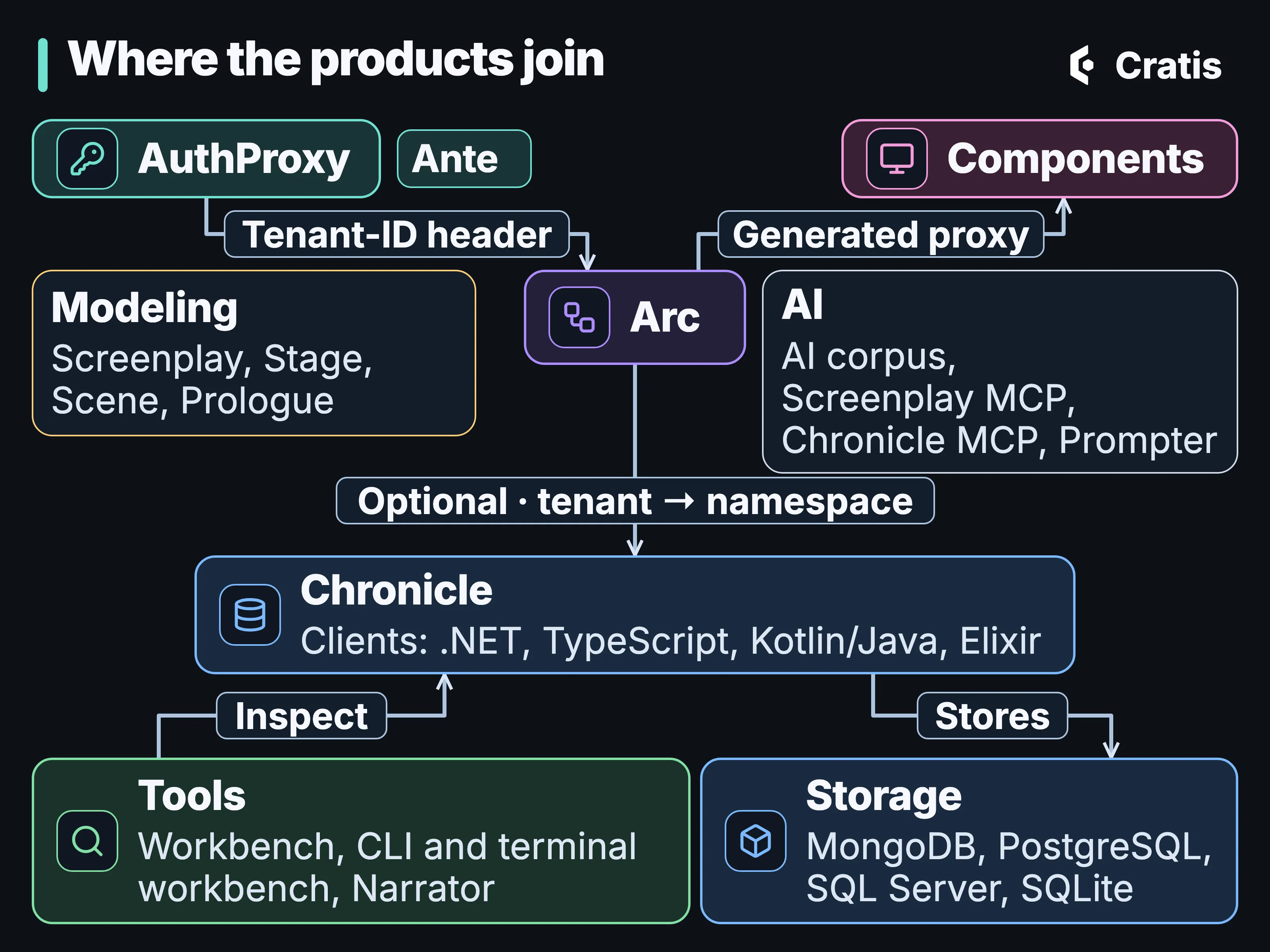Click the Stores connector label
Screen dimensions: 1270x952
click(x=992, y=716)
